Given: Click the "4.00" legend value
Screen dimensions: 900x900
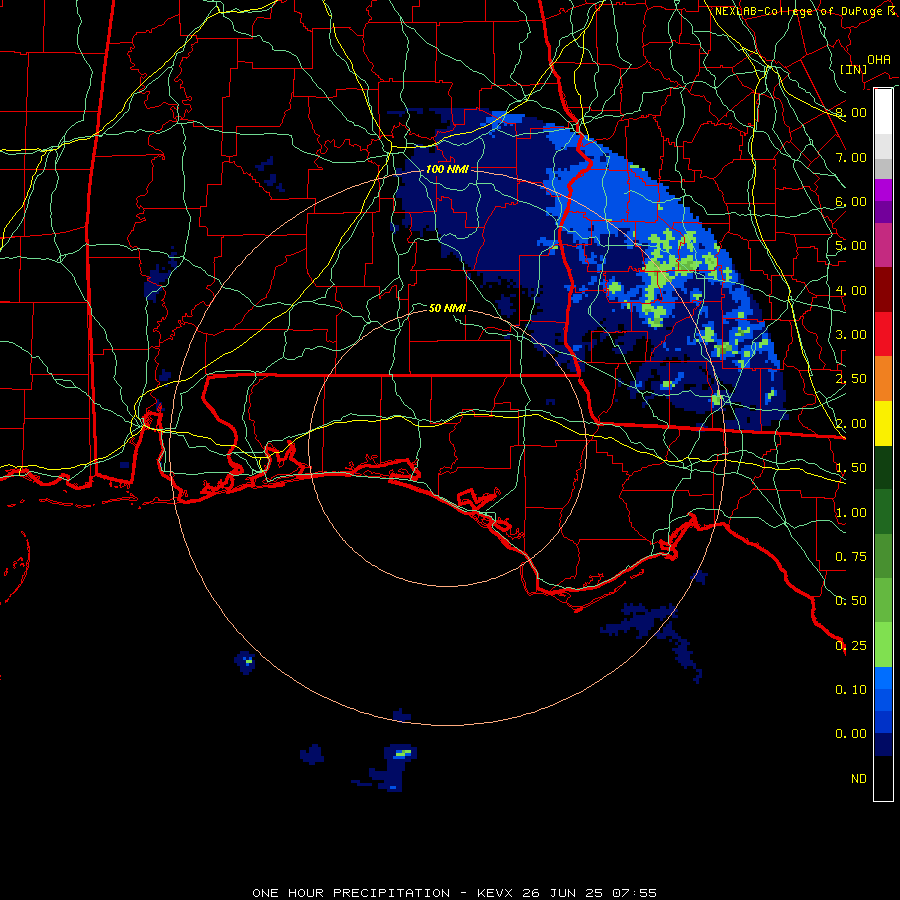Looking at the screenshot, I should pyautogui.click(x=851, y=290).
